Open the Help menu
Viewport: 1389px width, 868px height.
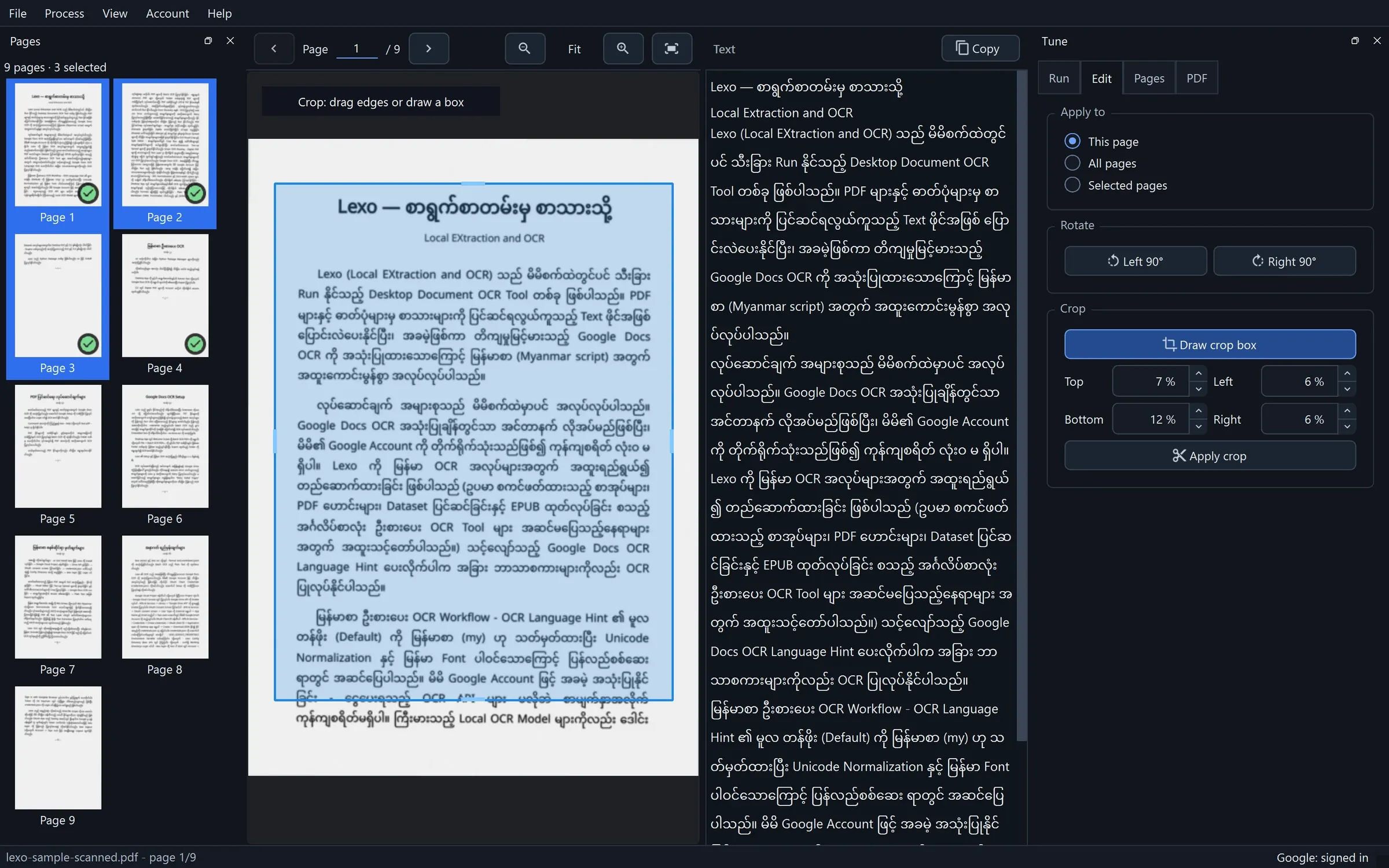tap(219, 13)
